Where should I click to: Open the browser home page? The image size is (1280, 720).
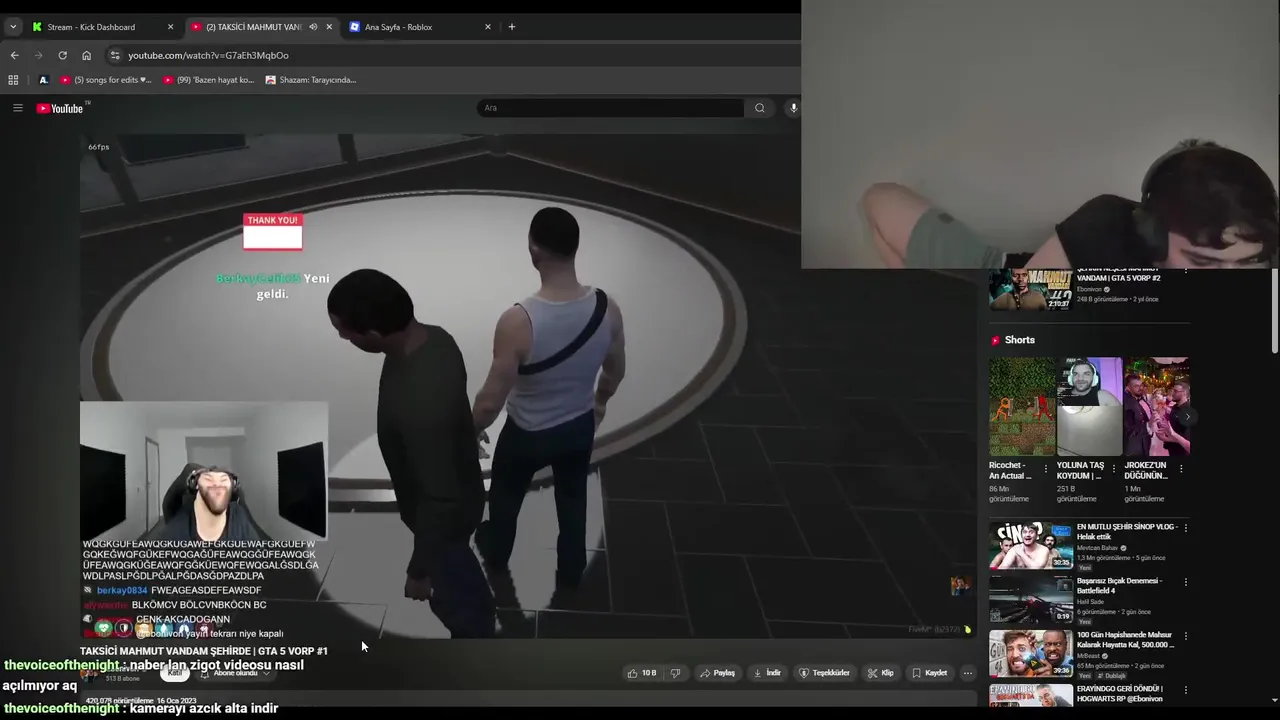click(86, 55)
